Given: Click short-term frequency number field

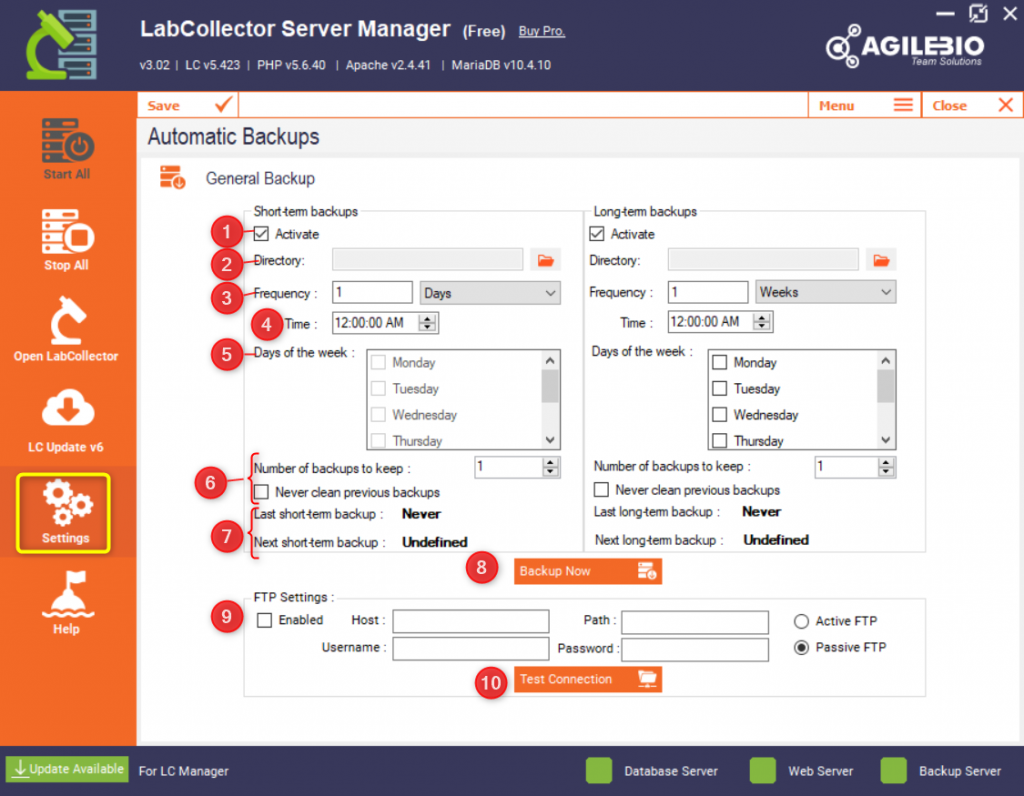Looking at the screenshot, I should (x=372, y=293).
